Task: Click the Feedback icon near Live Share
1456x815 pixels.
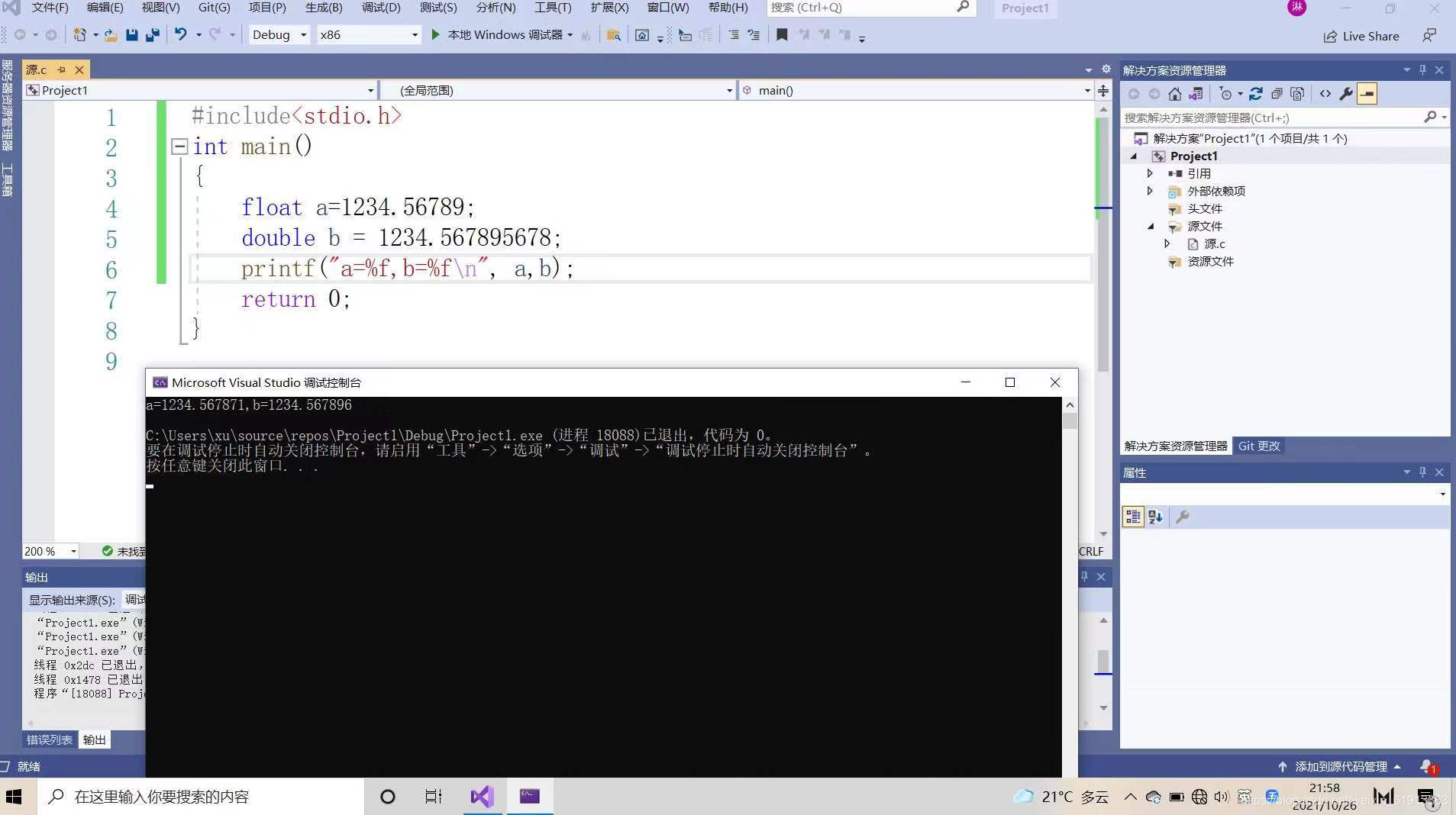Action: pos(1429,36)
